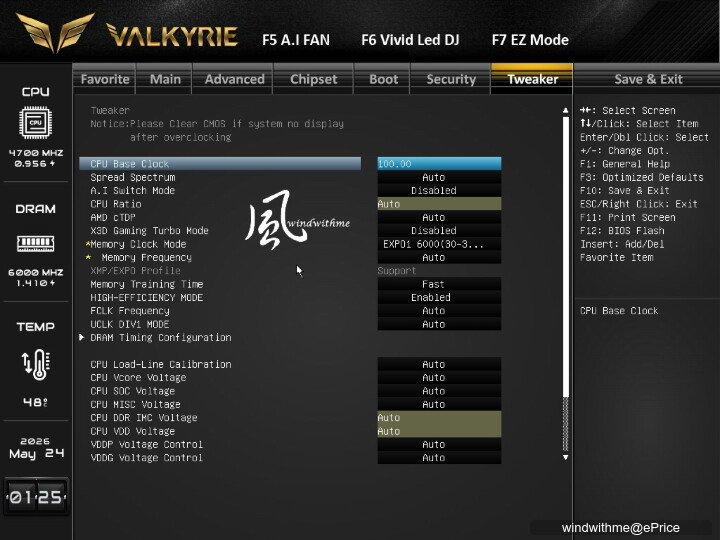
Task: Switch to F7 EZ Mode
Action: [530, 40]
